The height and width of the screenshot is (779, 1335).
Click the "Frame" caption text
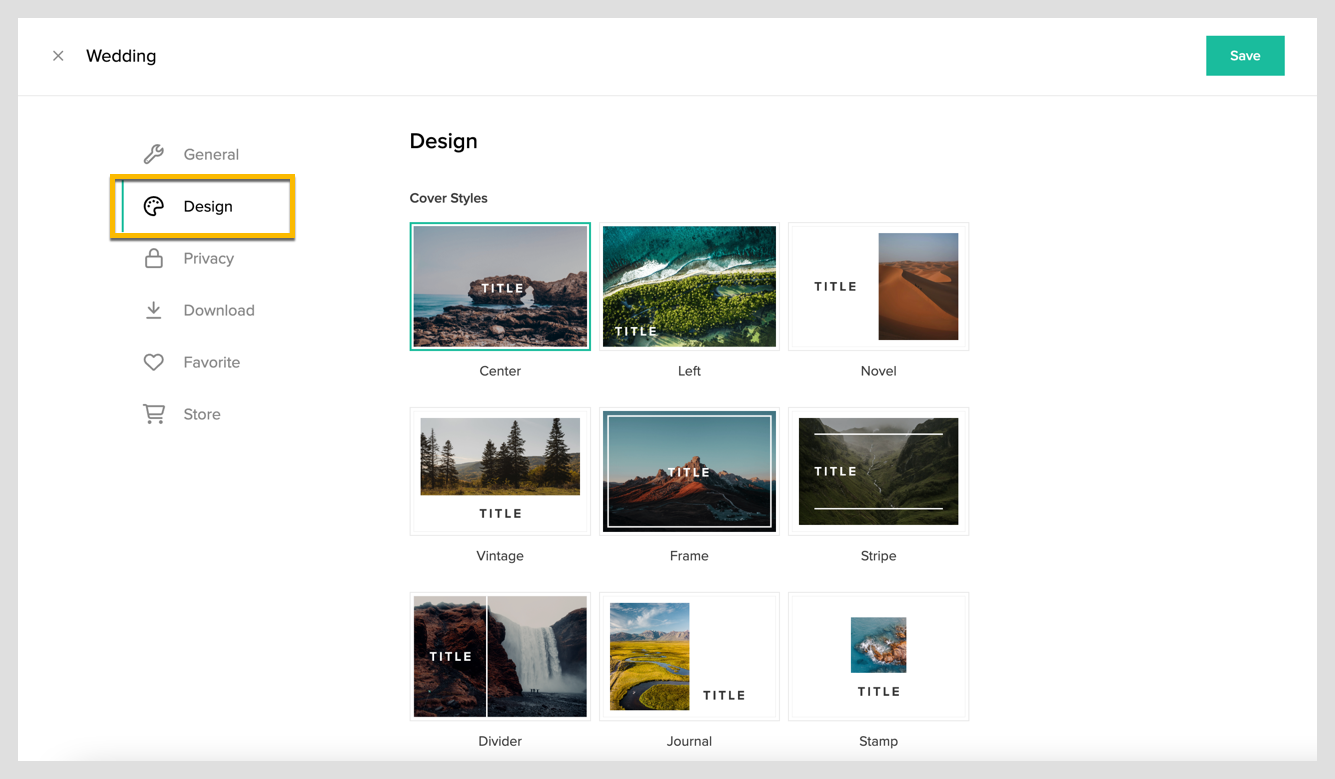[689, 556]
